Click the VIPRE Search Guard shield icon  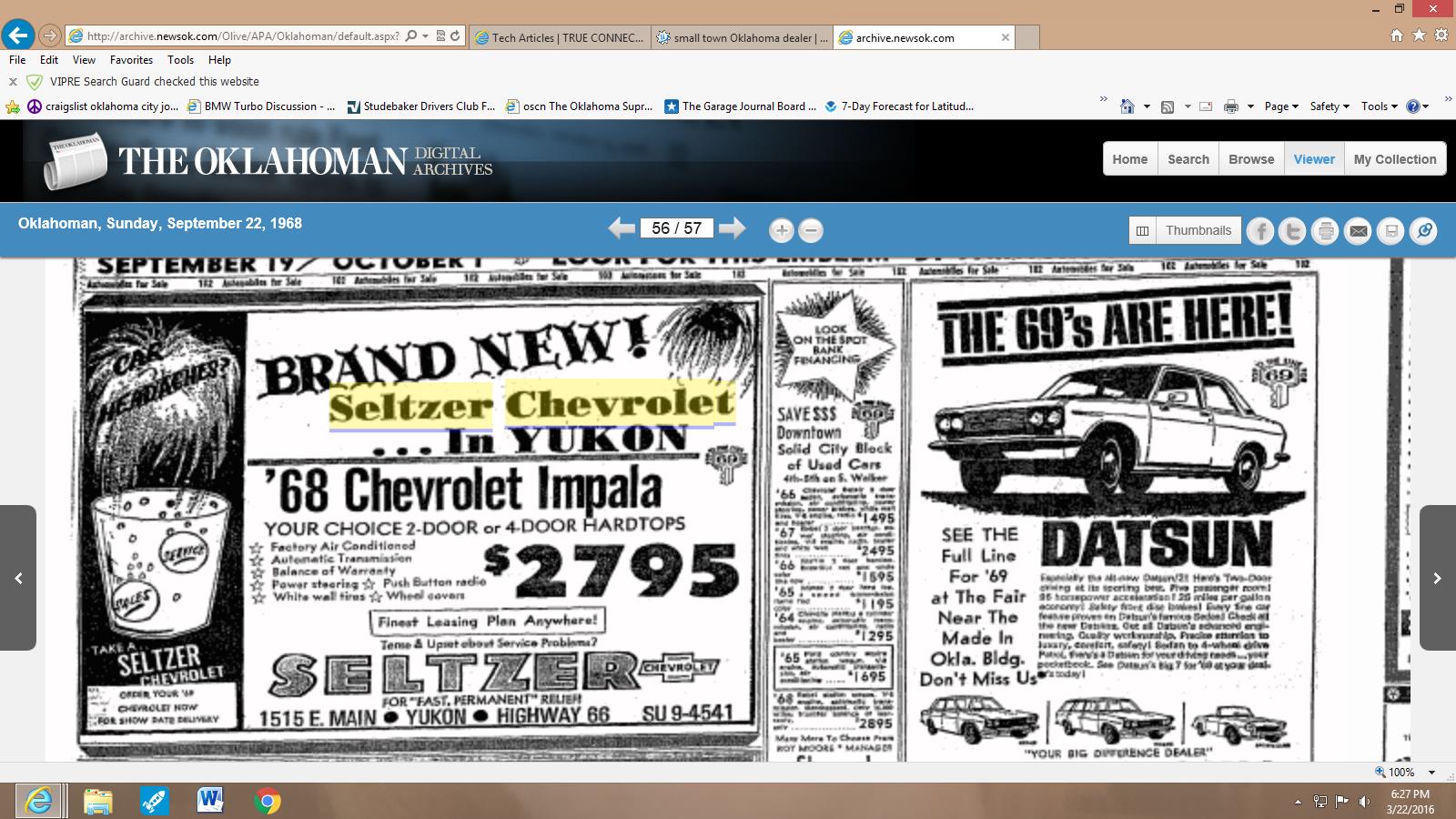point(35,82)
